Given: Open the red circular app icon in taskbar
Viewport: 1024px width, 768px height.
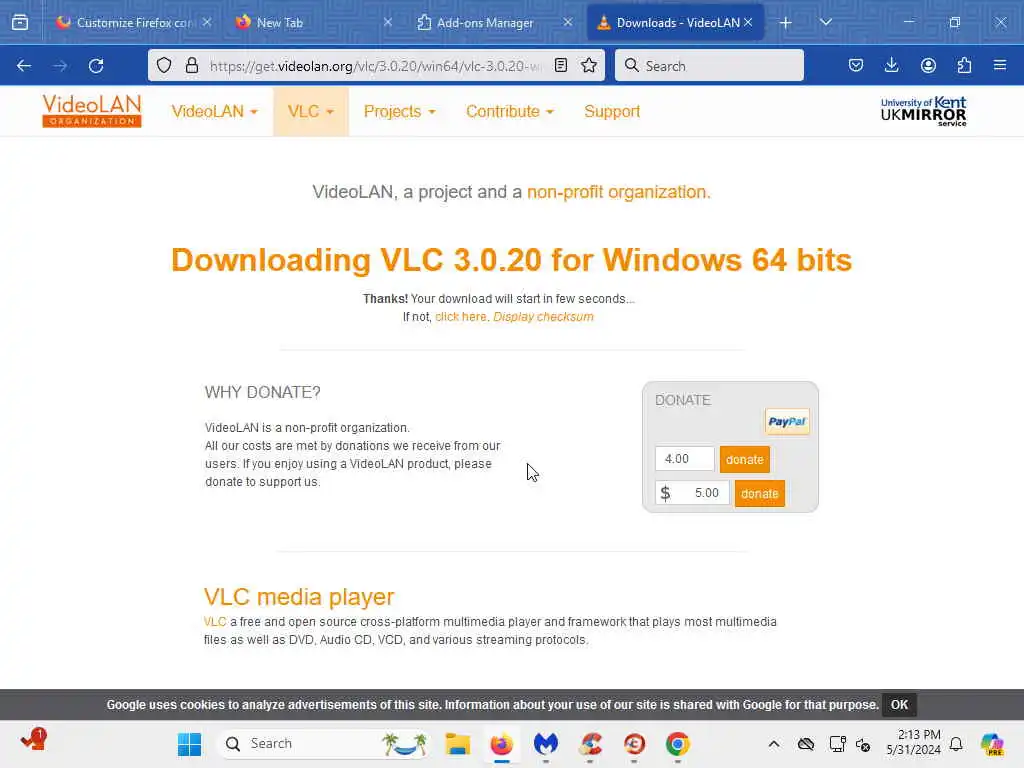Looking at the screenshot, I should (634, 744).
